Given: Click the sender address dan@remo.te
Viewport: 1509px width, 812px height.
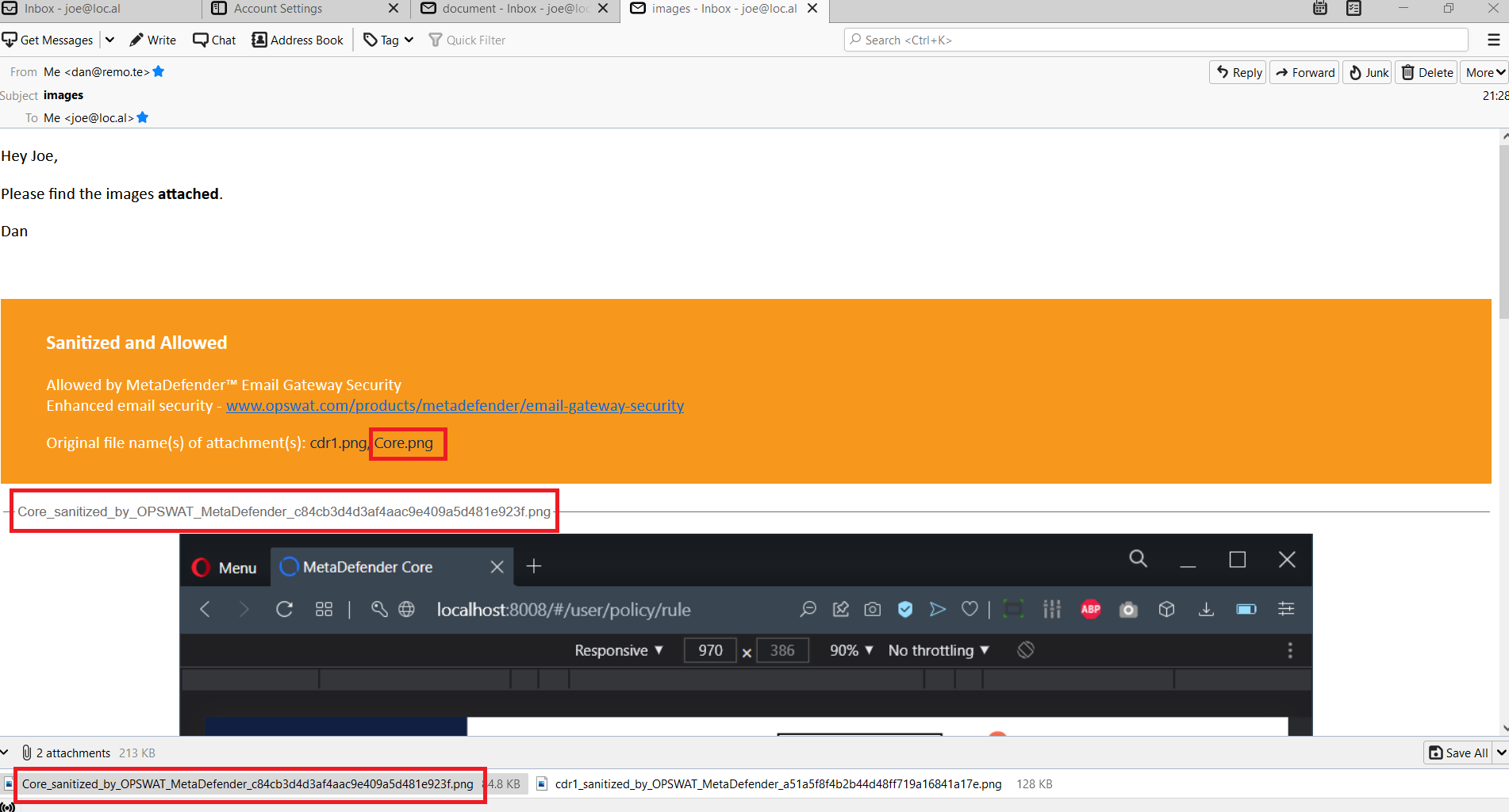Looking at the screenshot, I should [97, 71].
